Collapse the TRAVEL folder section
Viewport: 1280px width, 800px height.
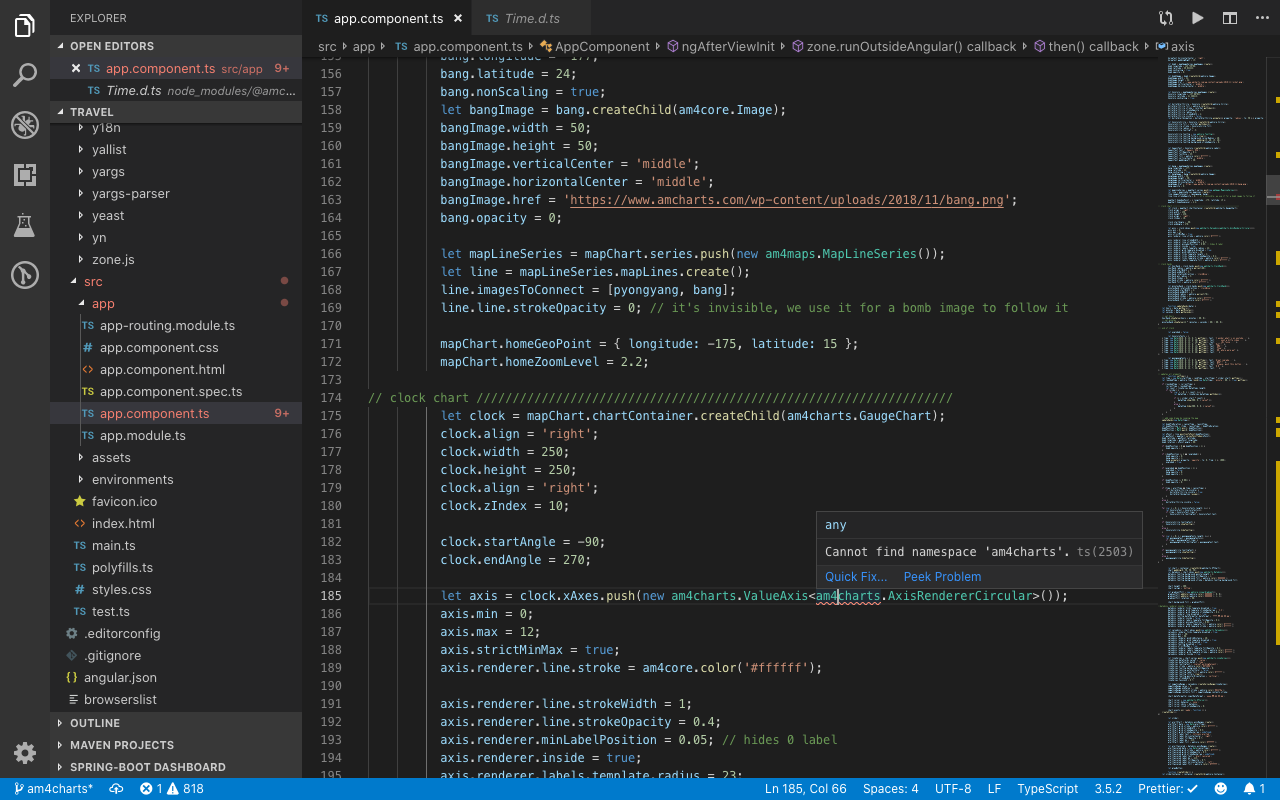pyautogui.click(x=176, y=112)
